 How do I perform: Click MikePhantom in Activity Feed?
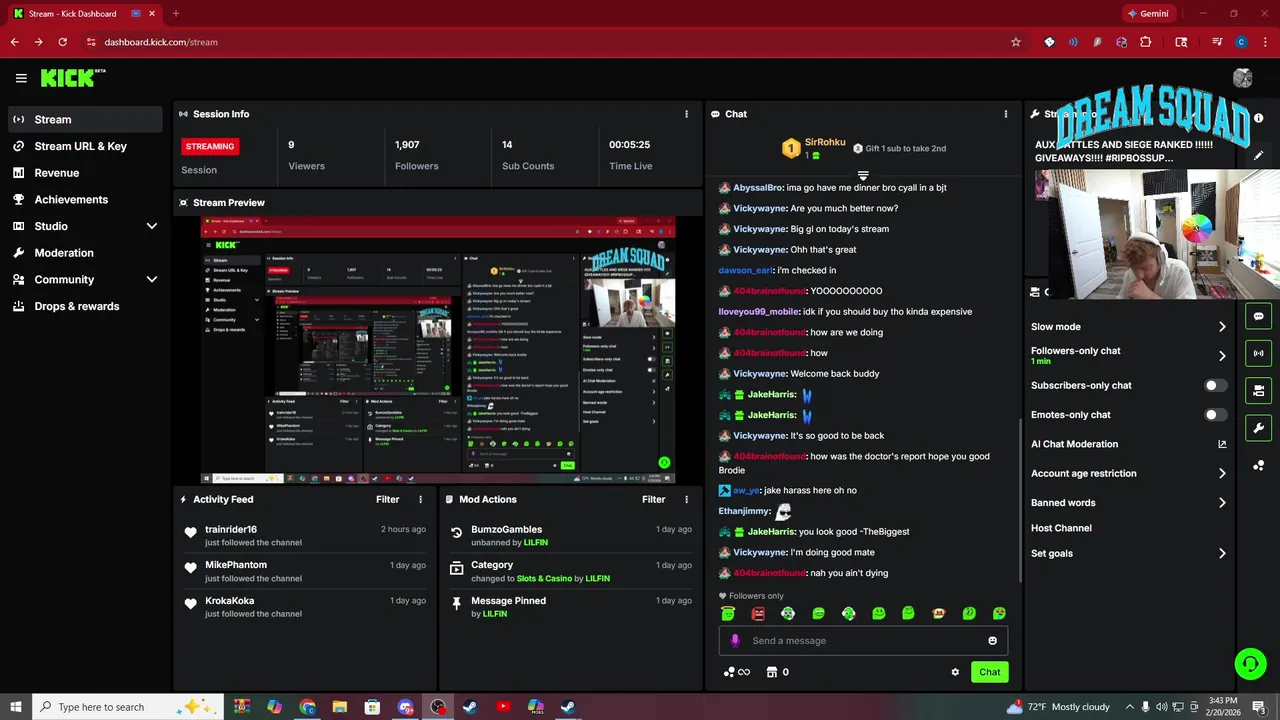coord(236,565)
